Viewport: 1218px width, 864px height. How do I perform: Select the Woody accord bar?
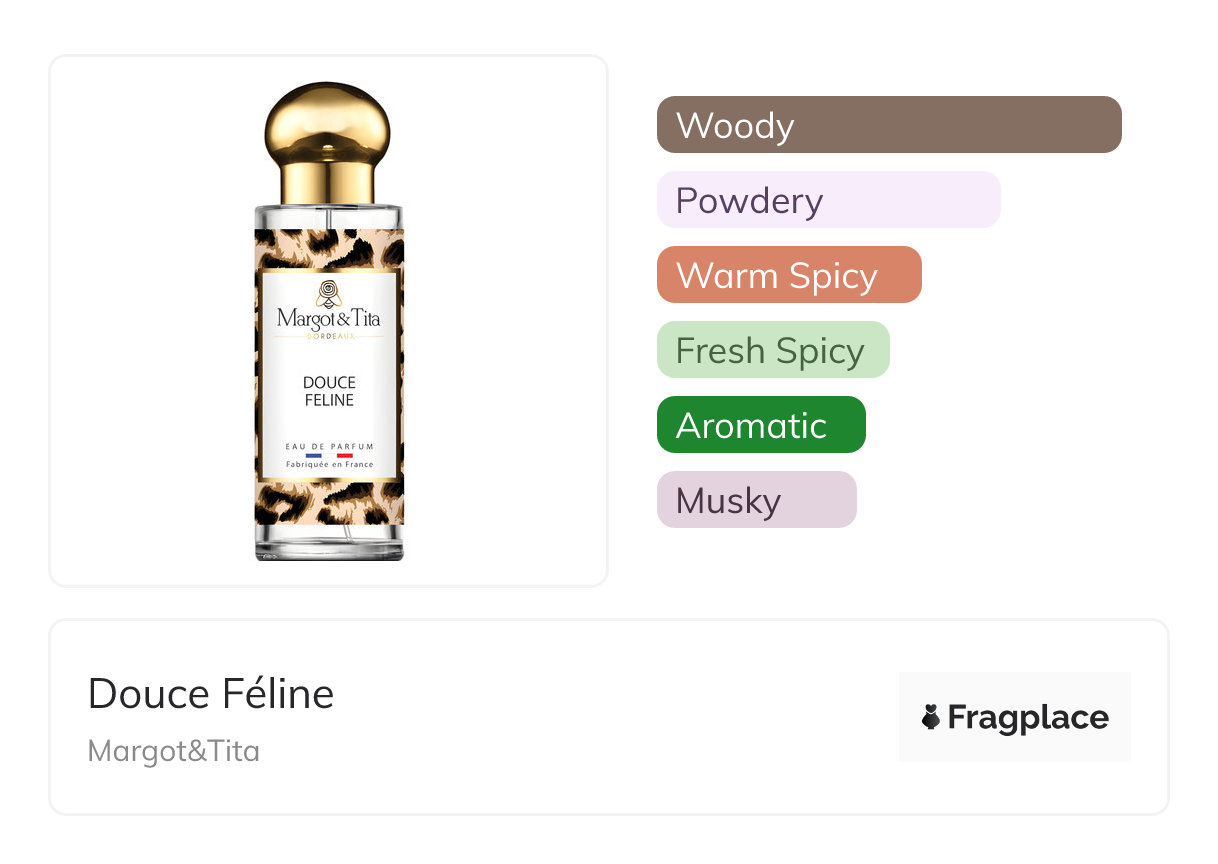tap(889, 125)
